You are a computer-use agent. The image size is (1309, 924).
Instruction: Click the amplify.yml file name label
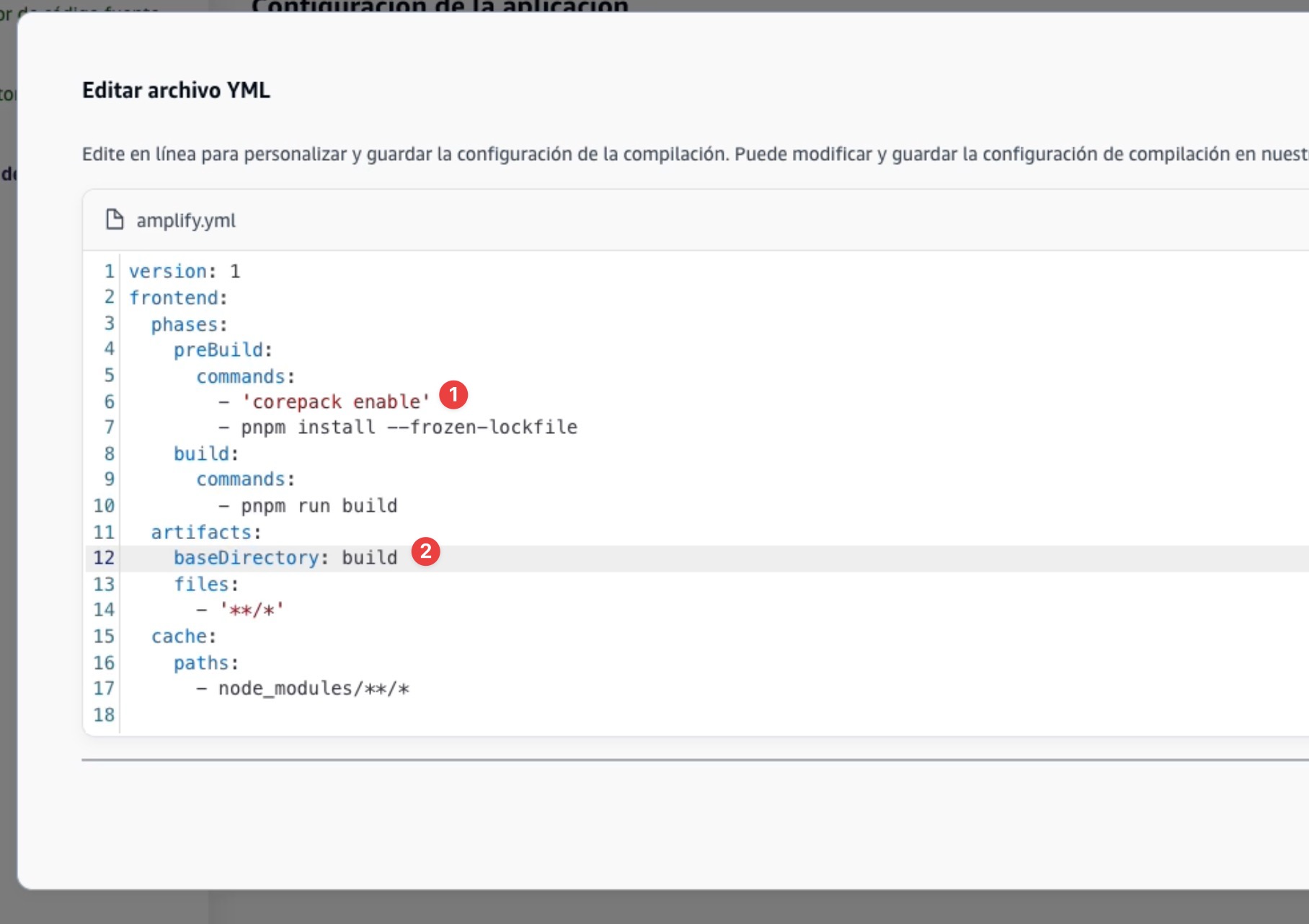pyautogui.click(x=186, y=221)
